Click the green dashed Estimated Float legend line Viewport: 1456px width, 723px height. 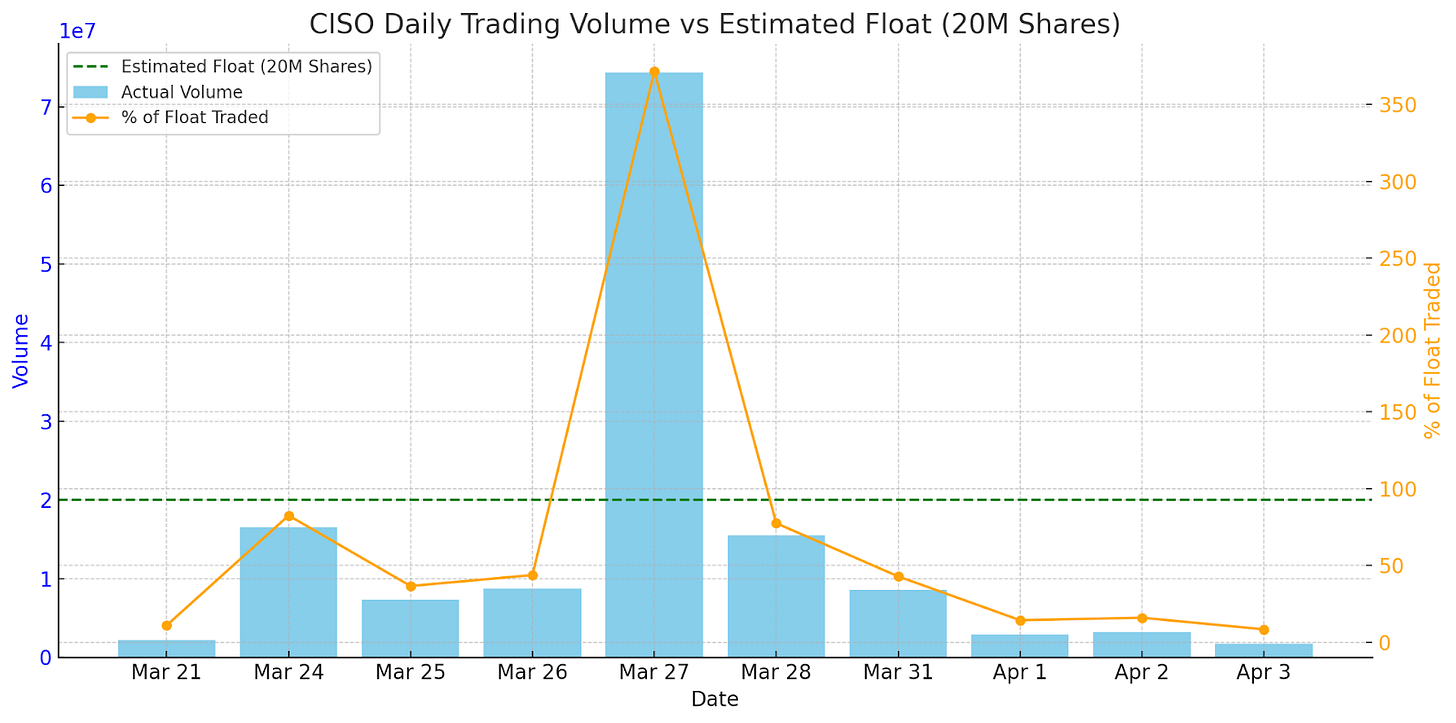[x=90, y=67]
